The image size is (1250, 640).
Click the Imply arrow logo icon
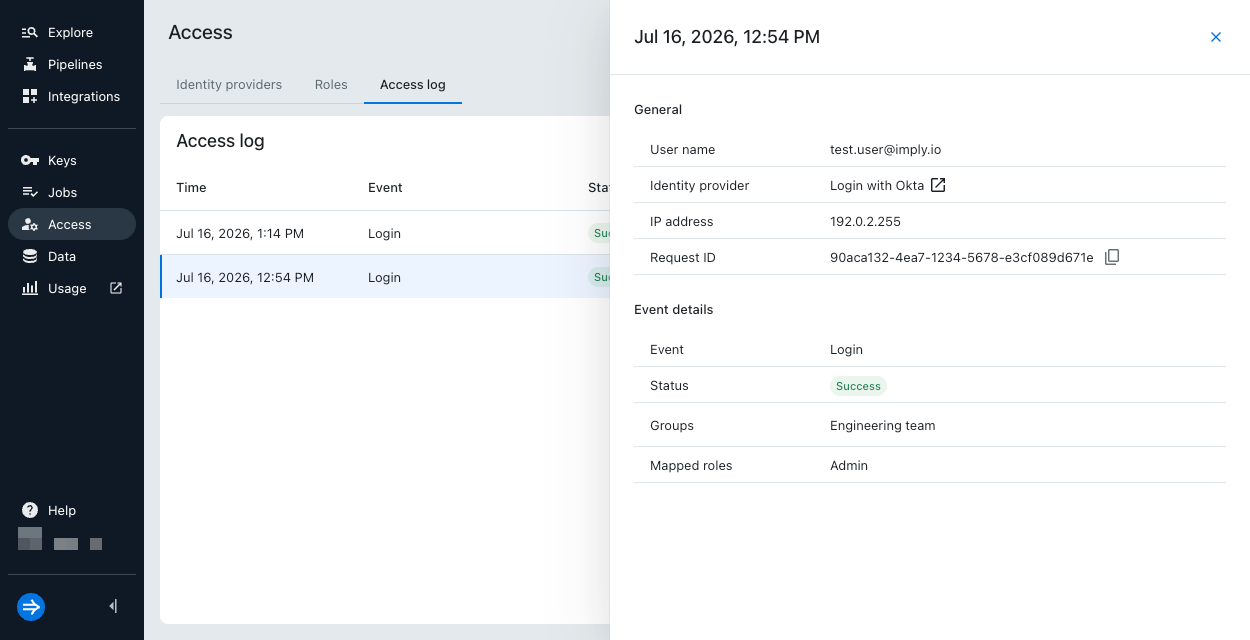[x=31, y=607]
